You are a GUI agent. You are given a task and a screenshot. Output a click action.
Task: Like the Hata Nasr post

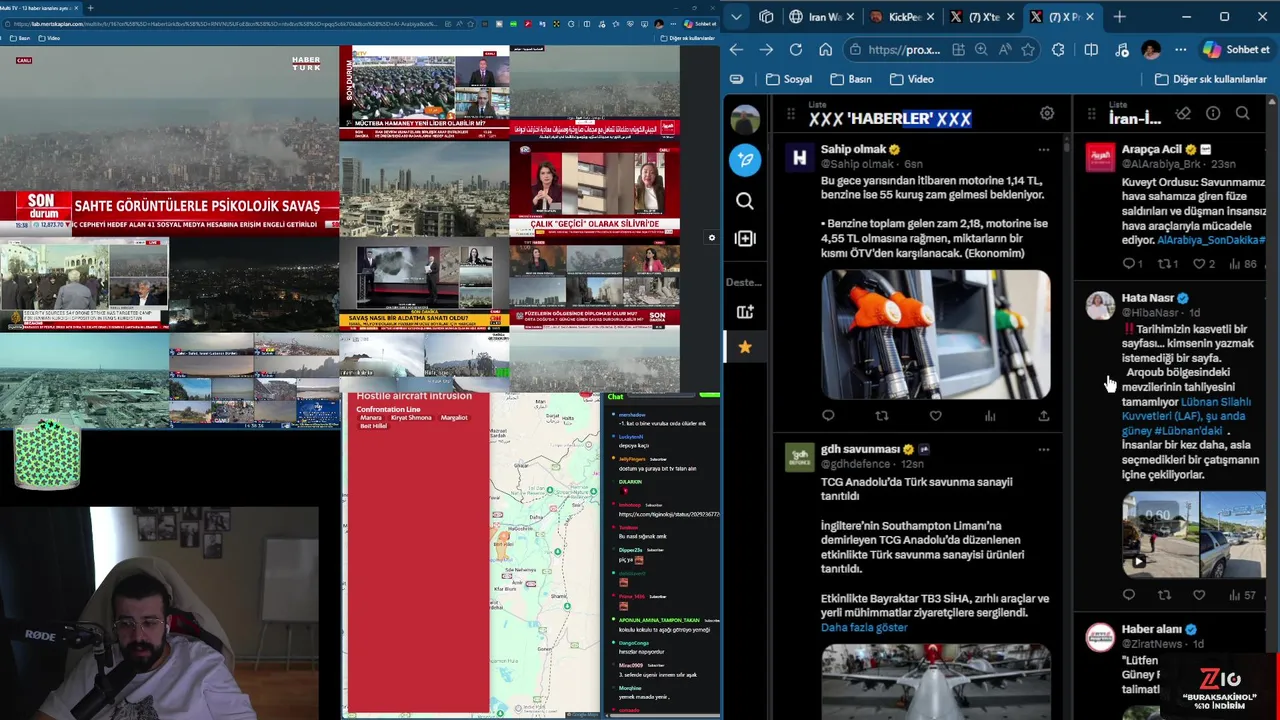[1199, 595]
